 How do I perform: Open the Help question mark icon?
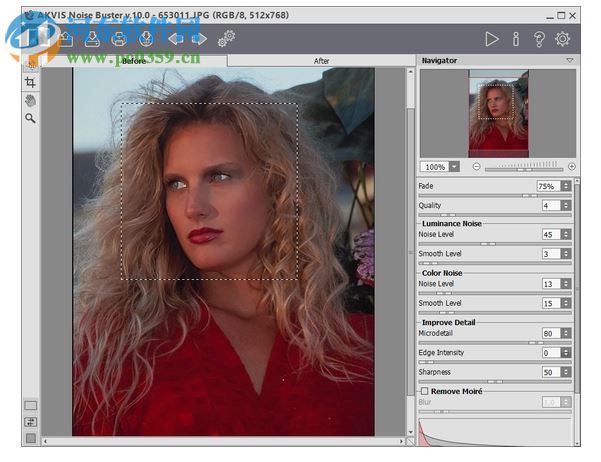539,39
